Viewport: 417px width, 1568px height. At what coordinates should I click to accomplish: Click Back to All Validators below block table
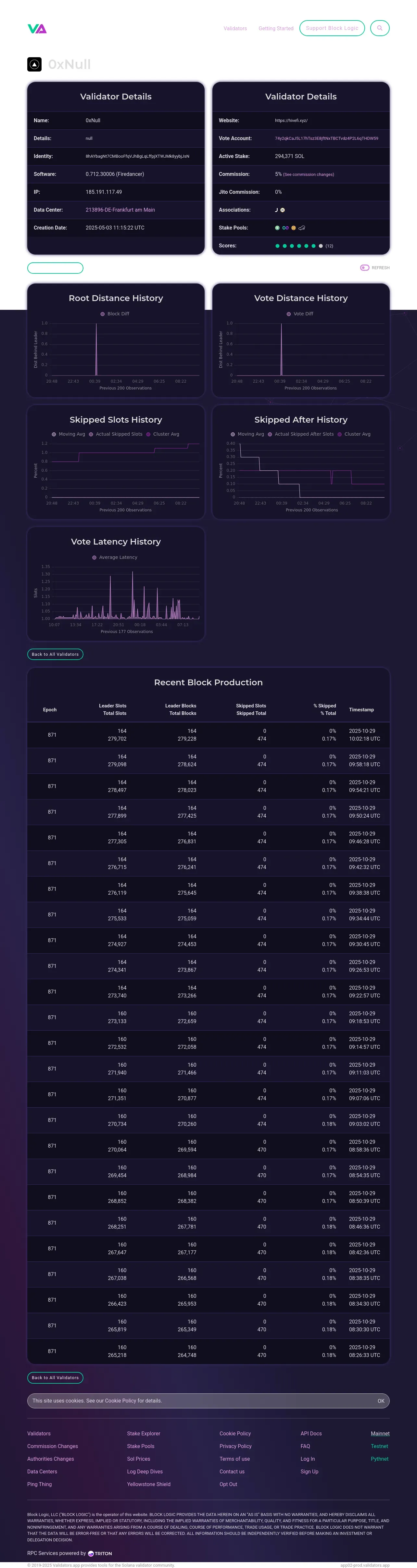55,1377
